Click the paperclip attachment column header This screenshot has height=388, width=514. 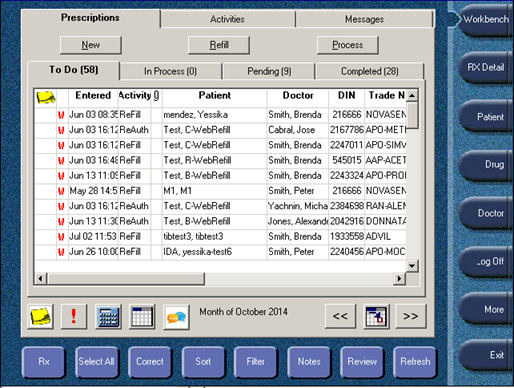pos(156,96)
